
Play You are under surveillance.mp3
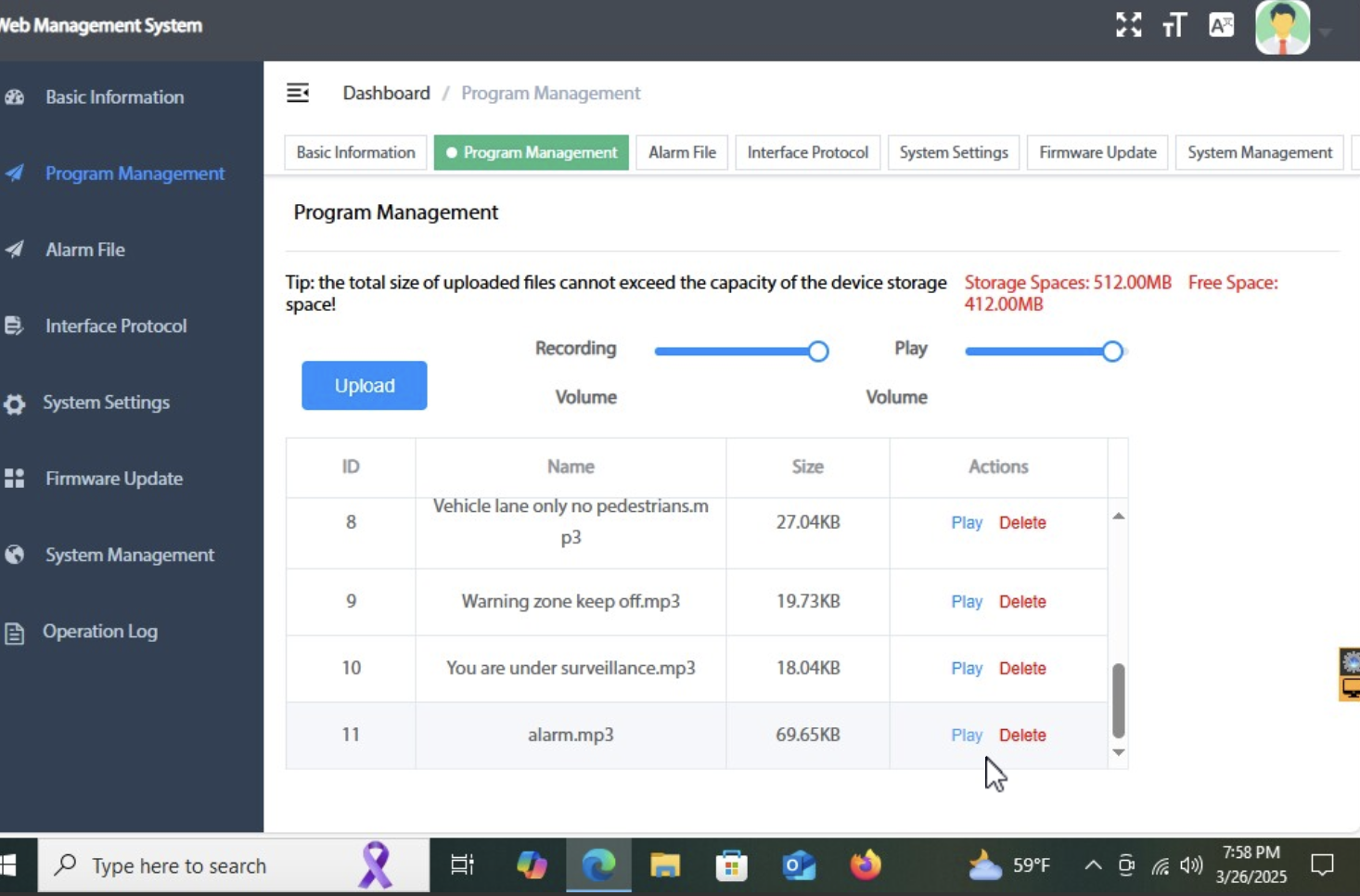pyautogui.click(x=967, y=668)
